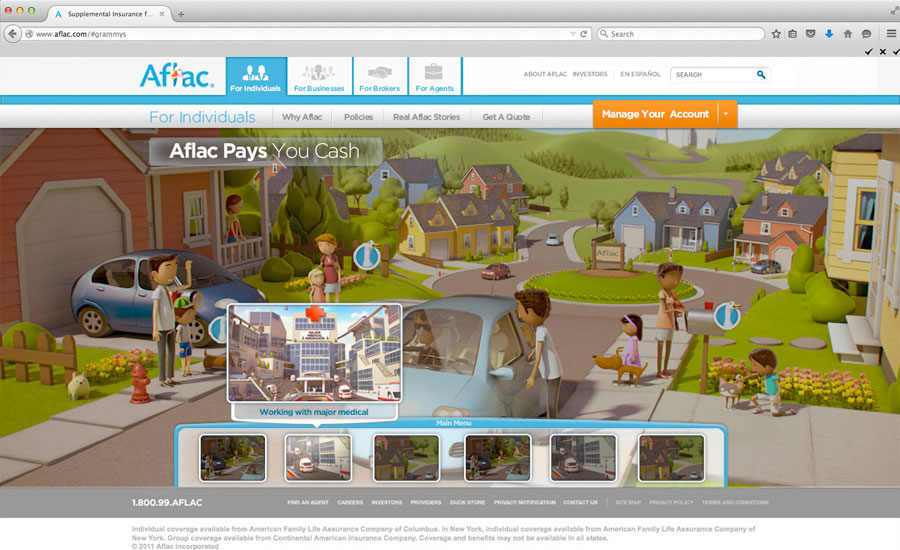Open the For Agents tab
This screenshot has height=550, width=900.
(435, 76)
